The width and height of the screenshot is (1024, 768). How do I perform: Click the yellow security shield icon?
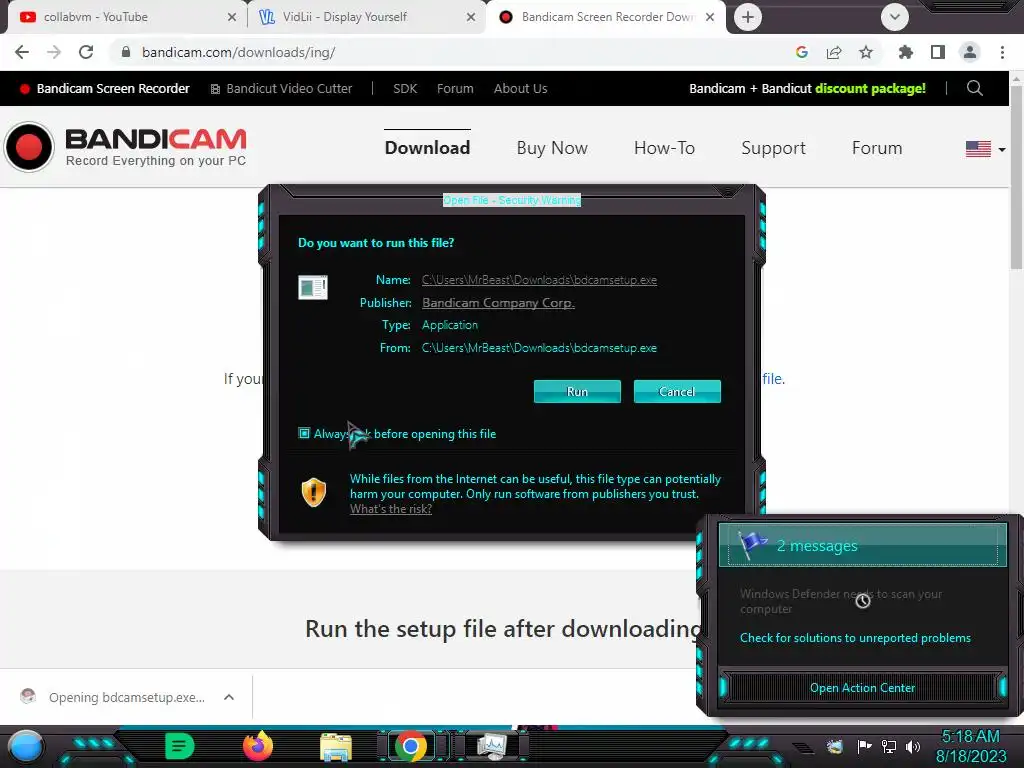point(313,492)
